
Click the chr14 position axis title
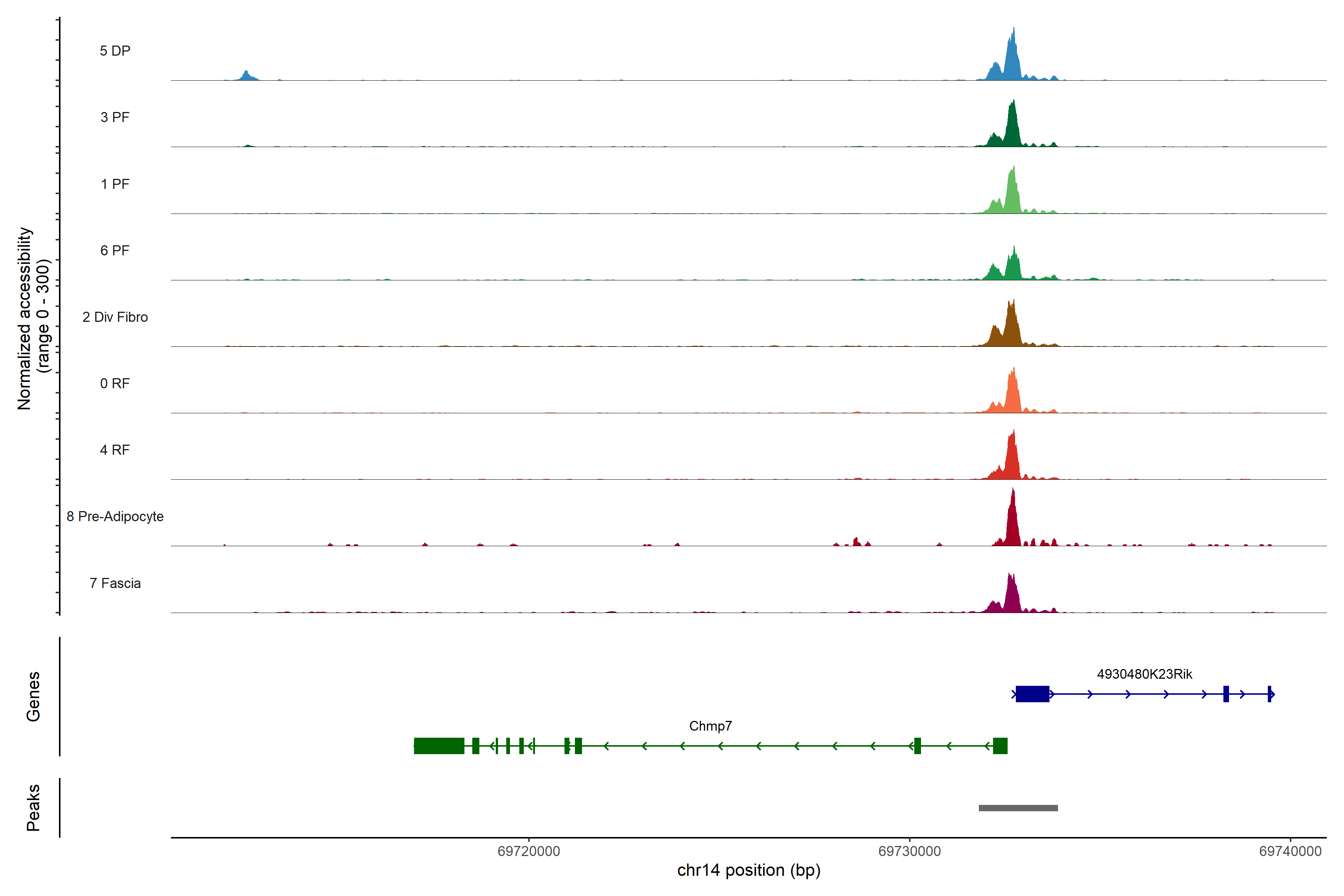(x=749, y=870)
